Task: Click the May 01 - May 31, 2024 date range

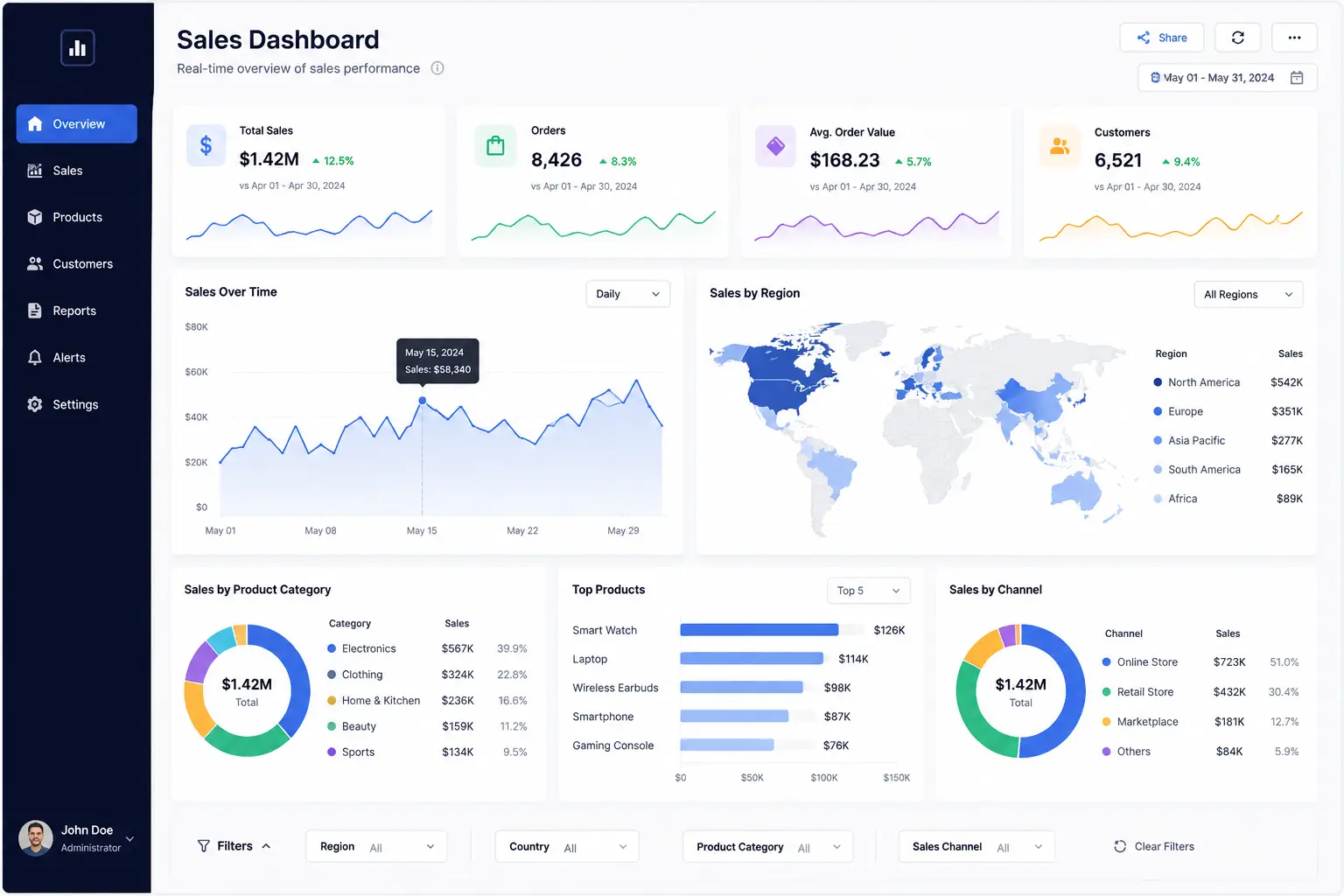Action: coord(1227,78)
